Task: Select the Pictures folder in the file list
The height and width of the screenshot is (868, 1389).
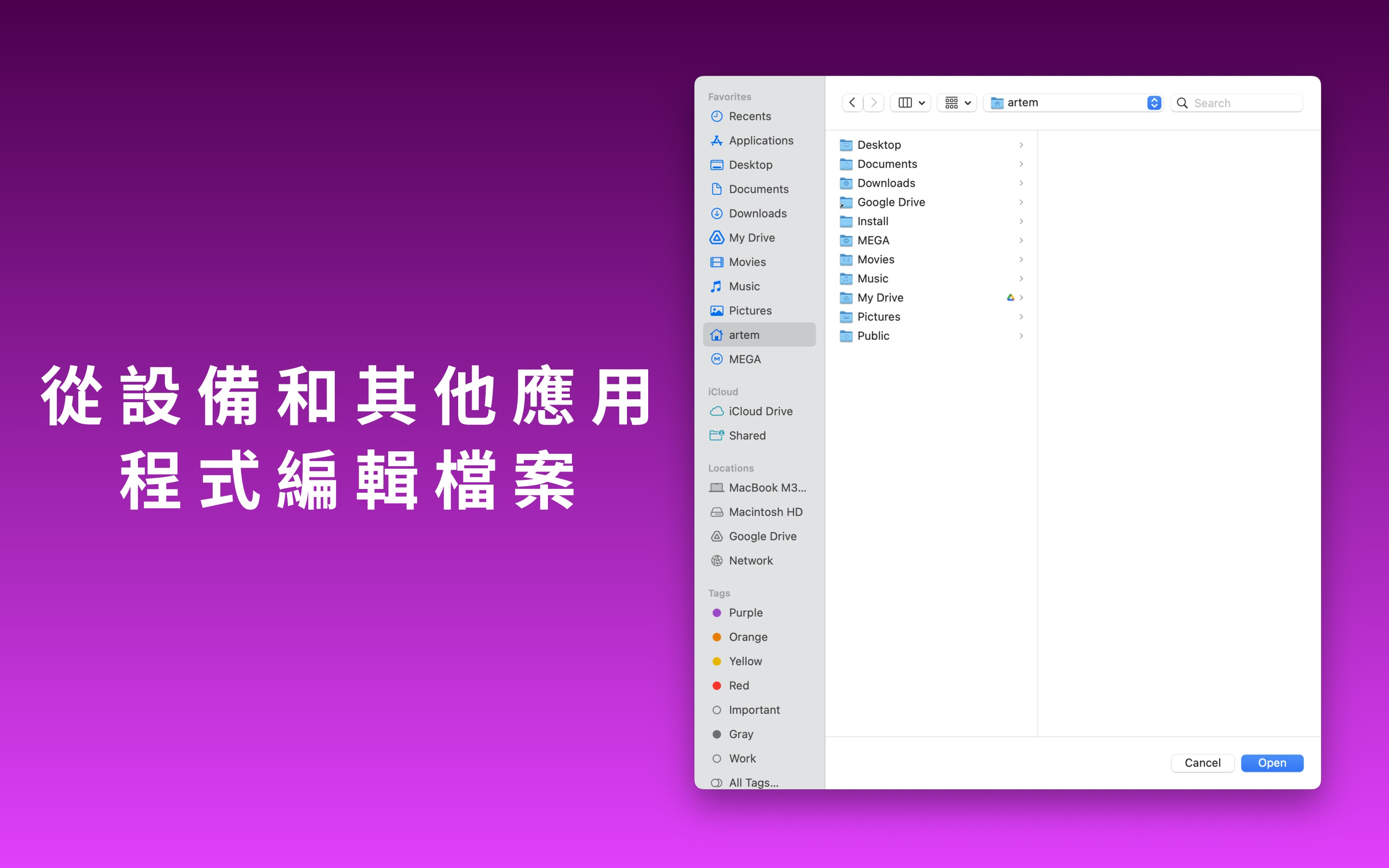Action: (931, 317)
